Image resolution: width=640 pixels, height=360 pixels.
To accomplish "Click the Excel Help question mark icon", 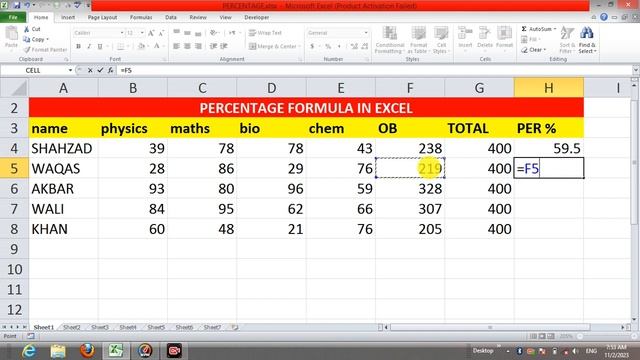I will coord(604,17).
